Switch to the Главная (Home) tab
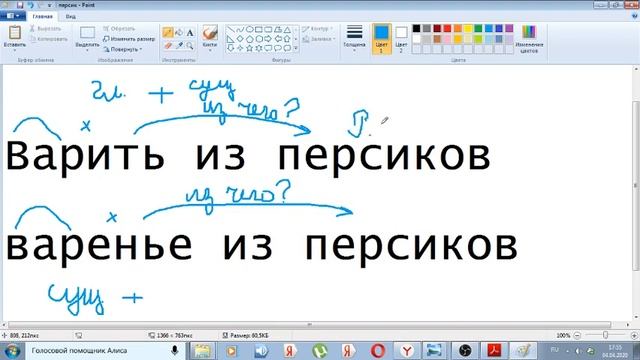Viewport: 640px width, 360px height. click(42, 16)
